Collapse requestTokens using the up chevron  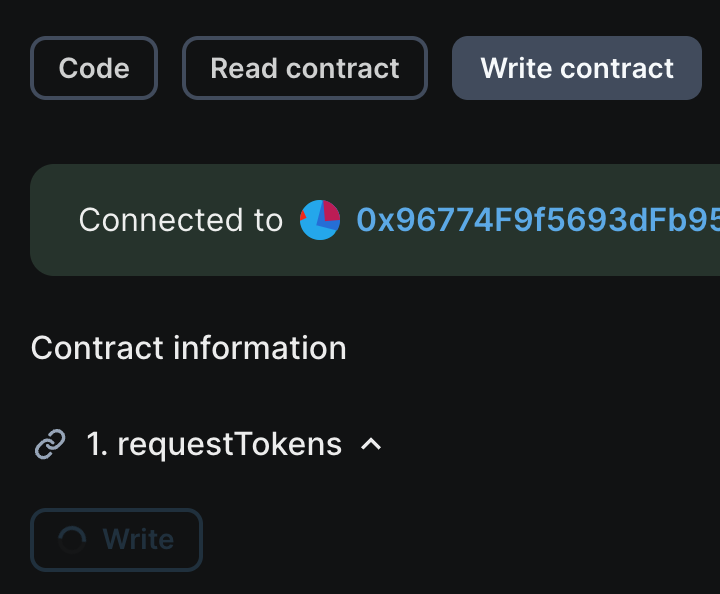(371, 444)
